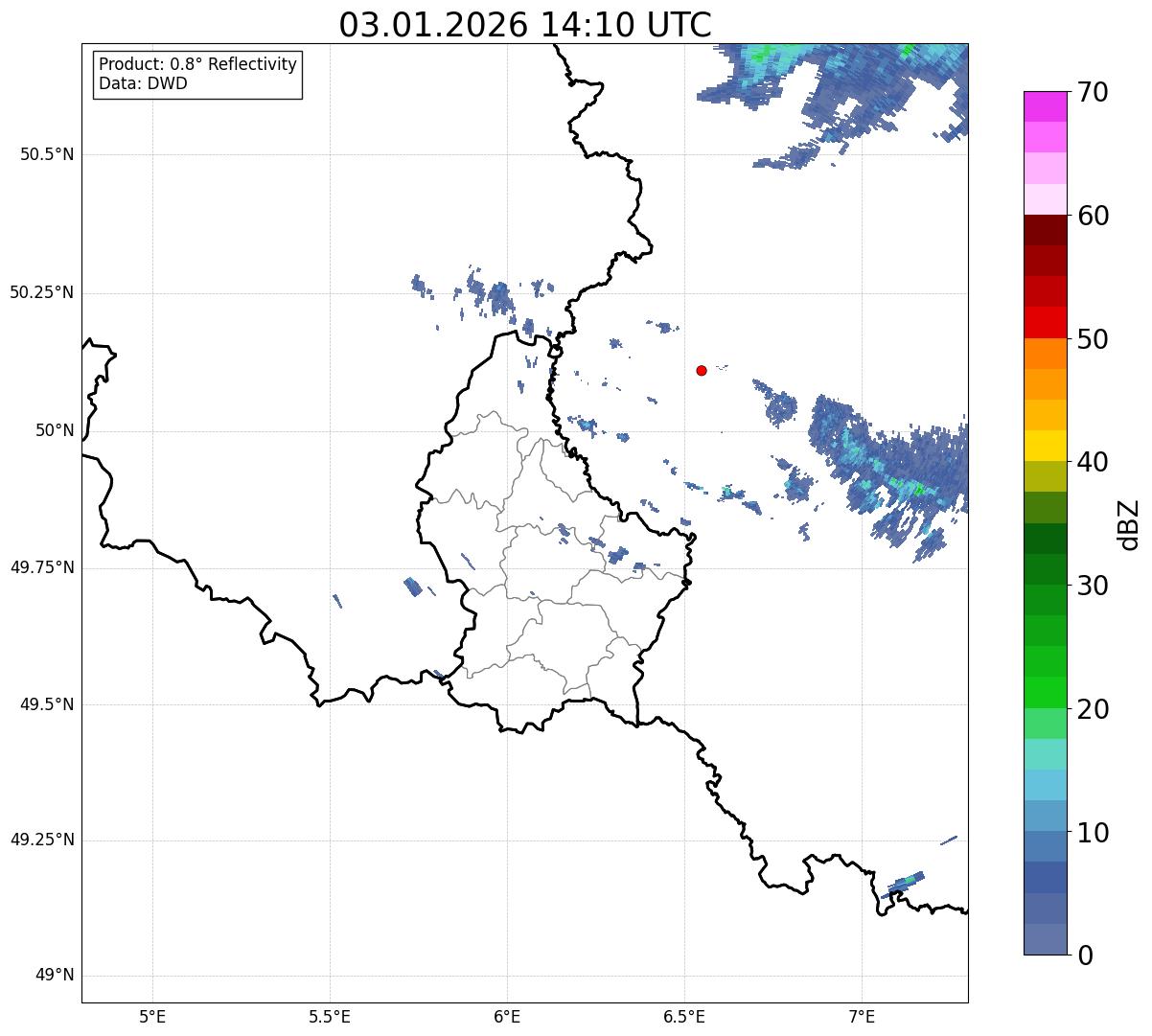Click the 6°E longitude label
This screenshot has width=1152, height=1036.
coord(507,1017)
